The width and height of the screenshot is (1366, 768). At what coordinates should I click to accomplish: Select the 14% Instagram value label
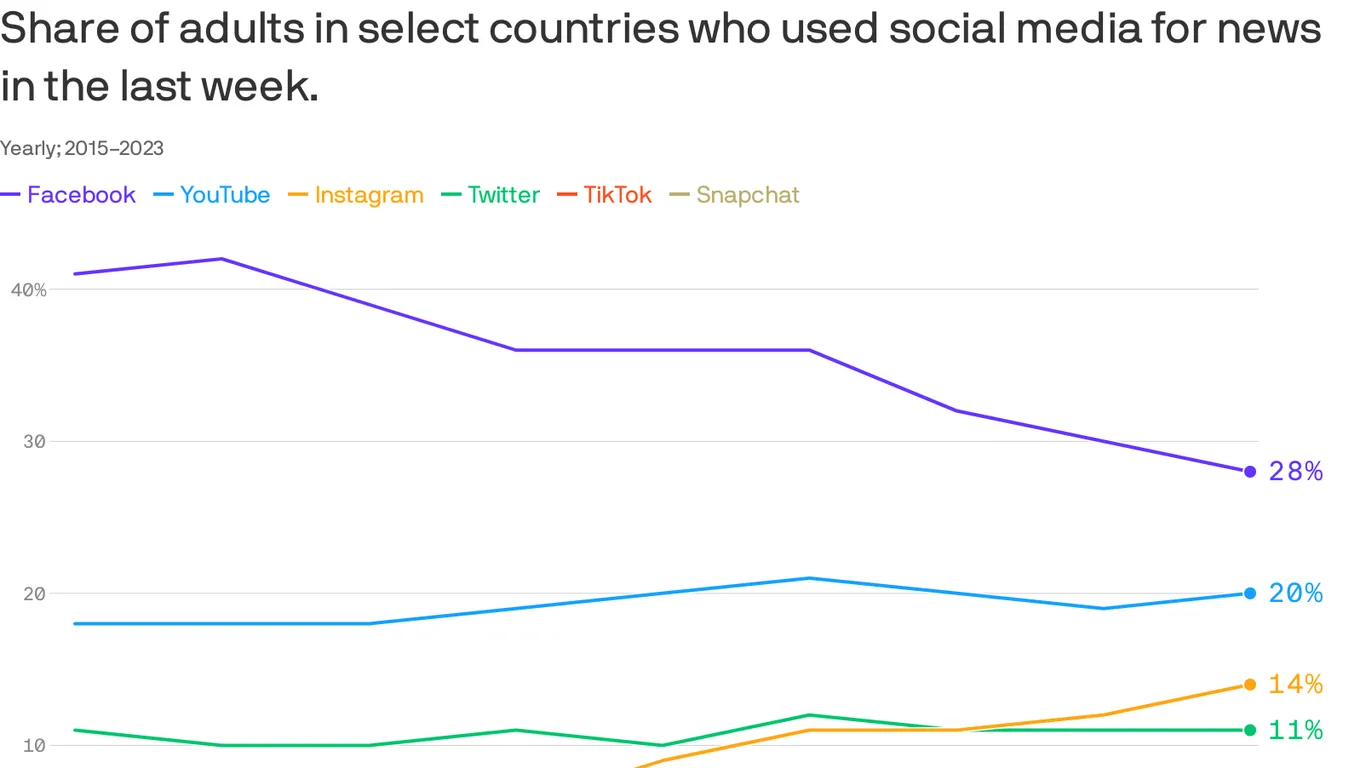pos(1295,684)
